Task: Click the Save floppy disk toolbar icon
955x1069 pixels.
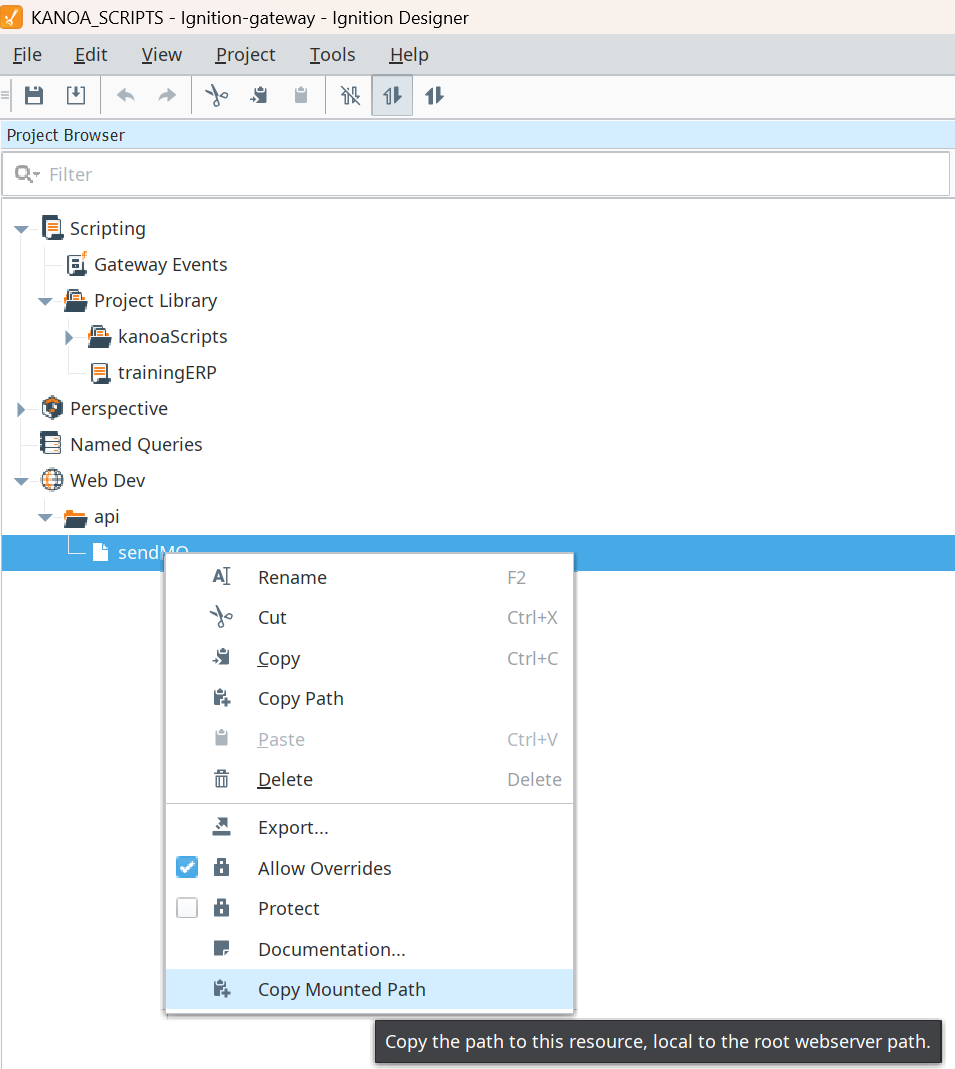Action: 34,95
